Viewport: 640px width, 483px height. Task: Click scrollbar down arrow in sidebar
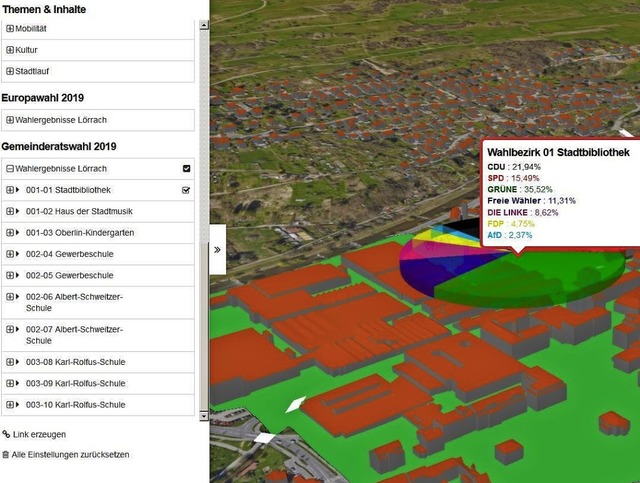point(204,416)
